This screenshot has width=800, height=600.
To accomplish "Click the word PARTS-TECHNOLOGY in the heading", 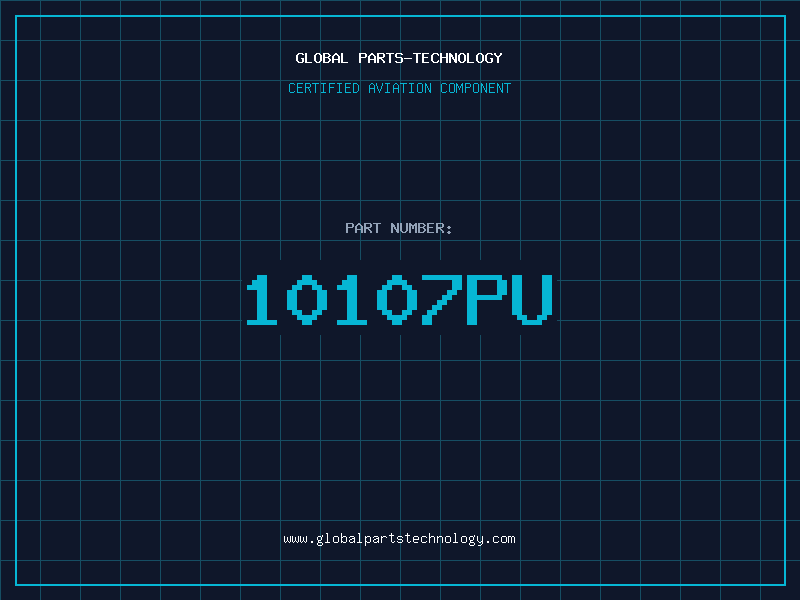I will [x=431, y=58].
